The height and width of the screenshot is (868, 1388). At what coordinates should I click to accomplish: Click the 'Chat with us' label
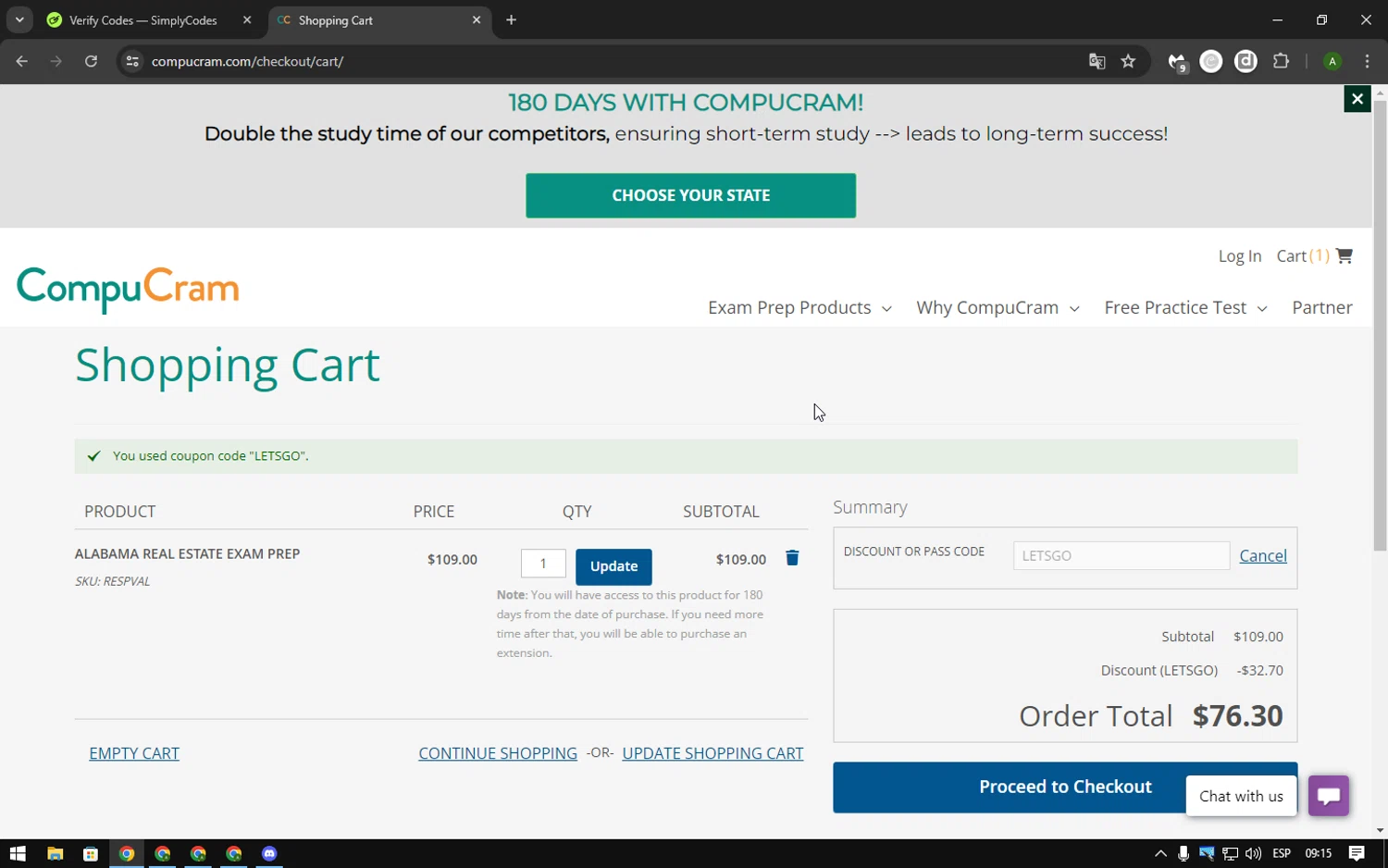click(x=1241, y=796)
